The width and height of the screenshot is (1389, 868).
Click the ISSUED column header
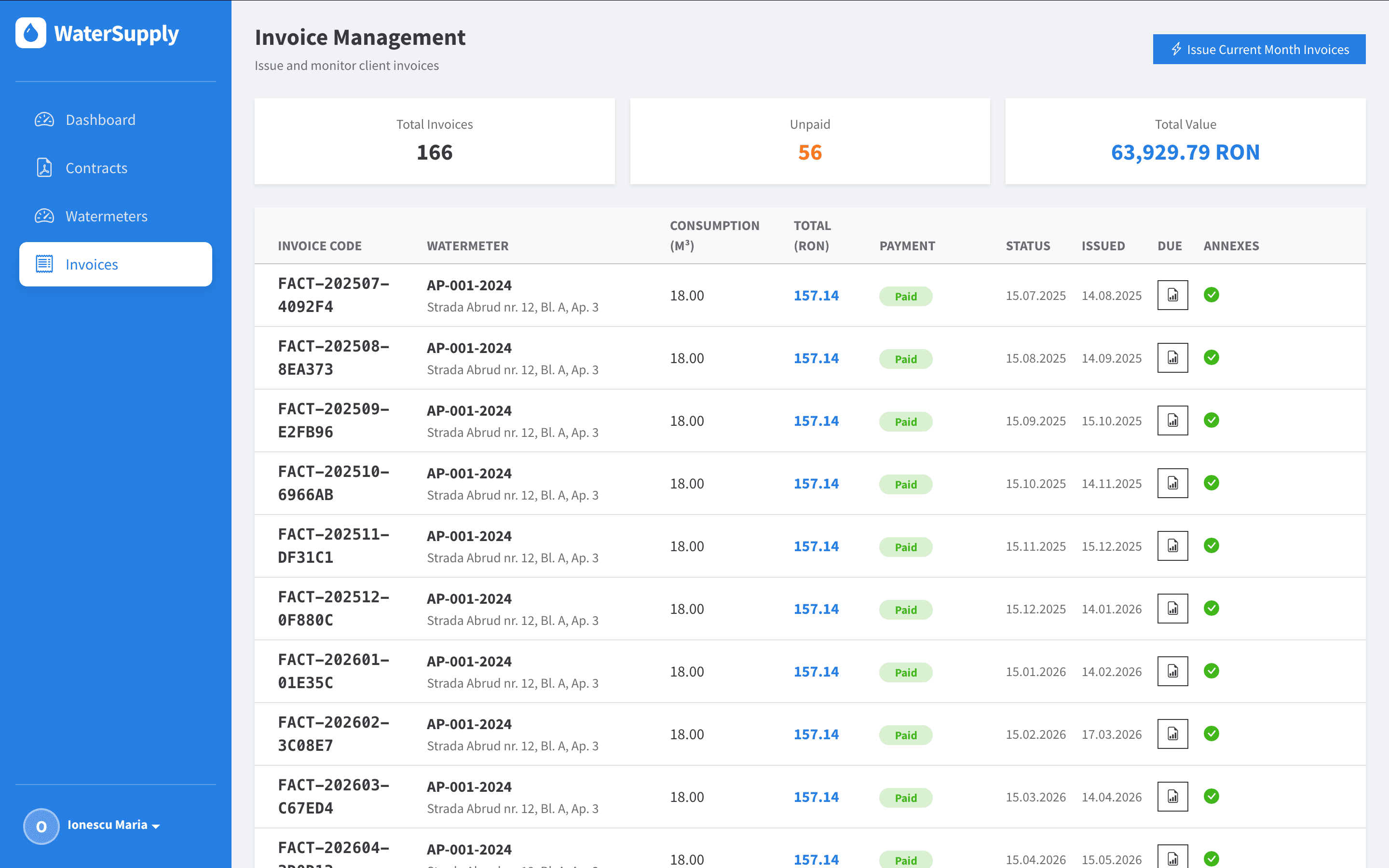pos(1103,246)
